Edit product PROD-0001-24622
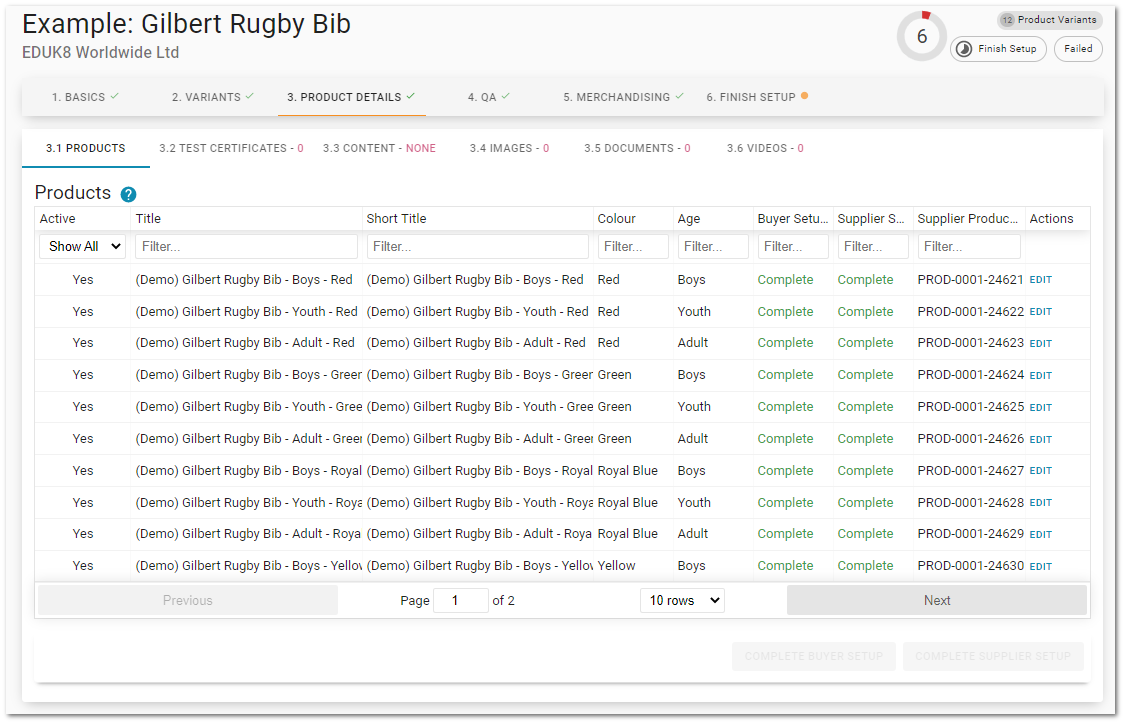Image resolution: width=1125 pixels, height=724 pixels. pyautogui.click(x=1040, y=312)
